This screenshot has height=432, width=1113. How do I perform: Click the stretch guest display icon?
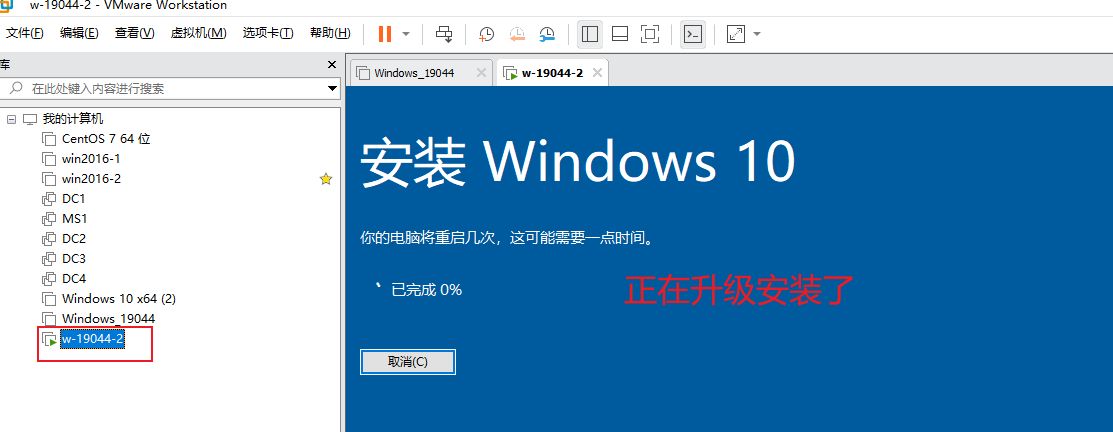(x=736, y=34)
